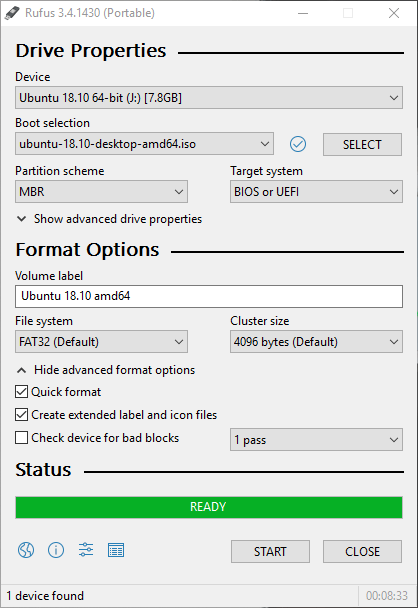Click the green READY progress bar
418x608 pixels.
(209, 507)
